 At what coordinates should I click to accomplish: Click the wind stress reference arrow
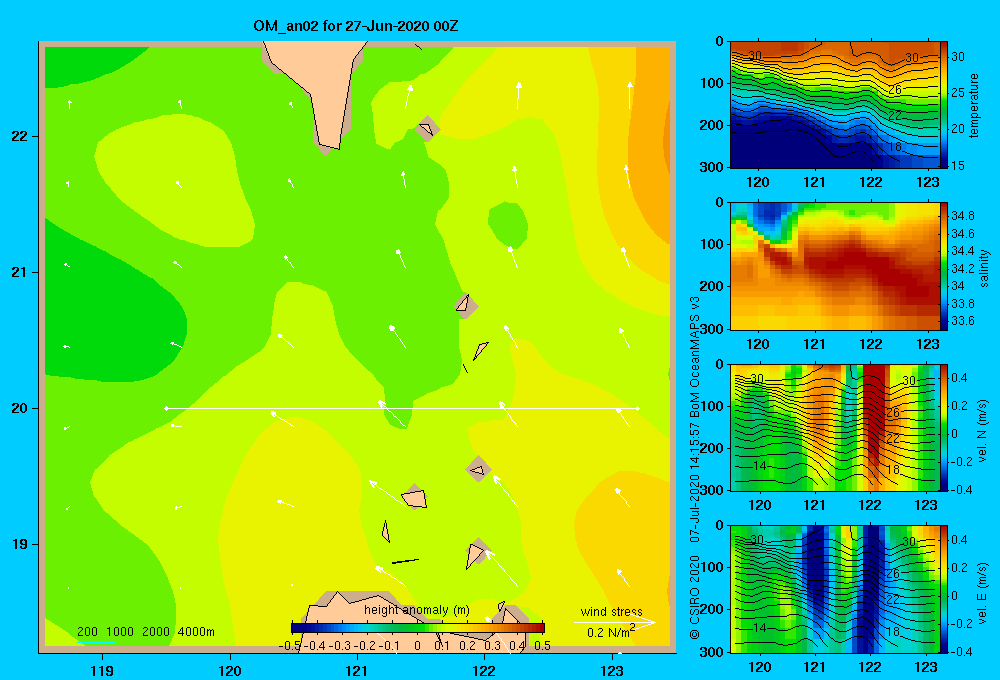pyautogui.click(x=615, y=622)
